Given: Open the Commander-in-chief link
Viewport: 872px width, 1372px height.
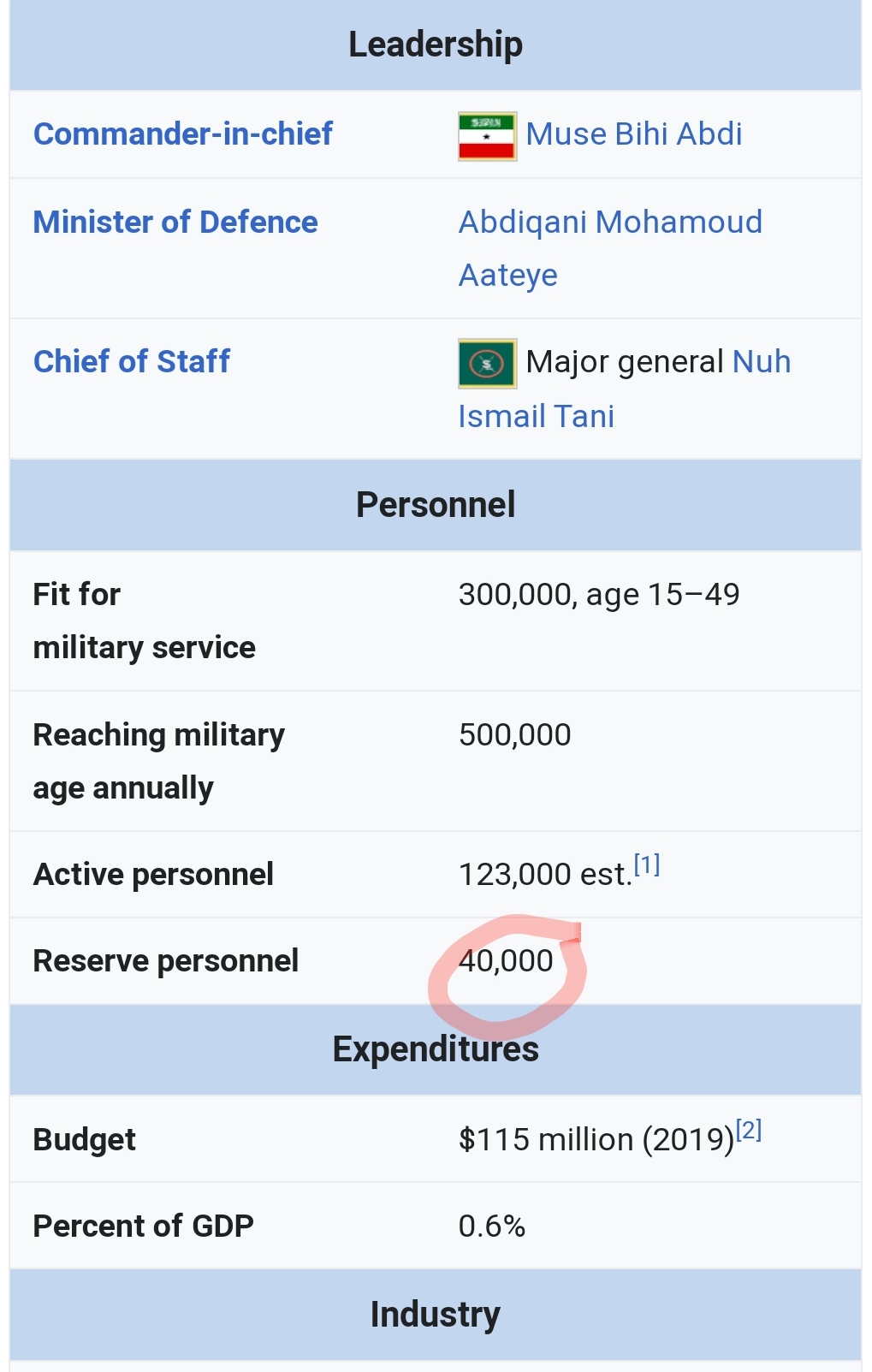Looking at the screenshot, I should [182, 134].
